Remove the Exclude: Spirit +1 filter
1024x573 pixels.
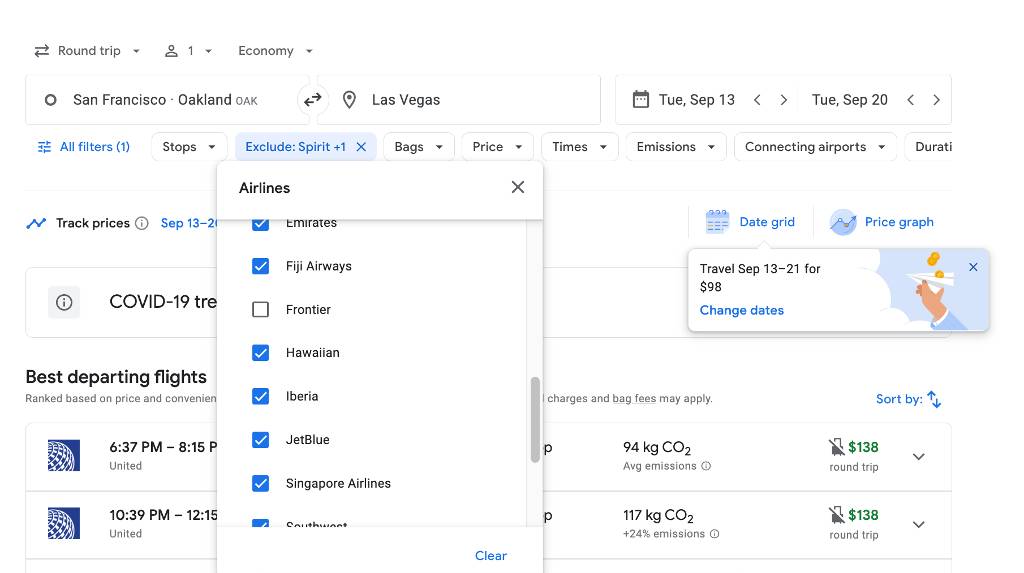[361, 147]
